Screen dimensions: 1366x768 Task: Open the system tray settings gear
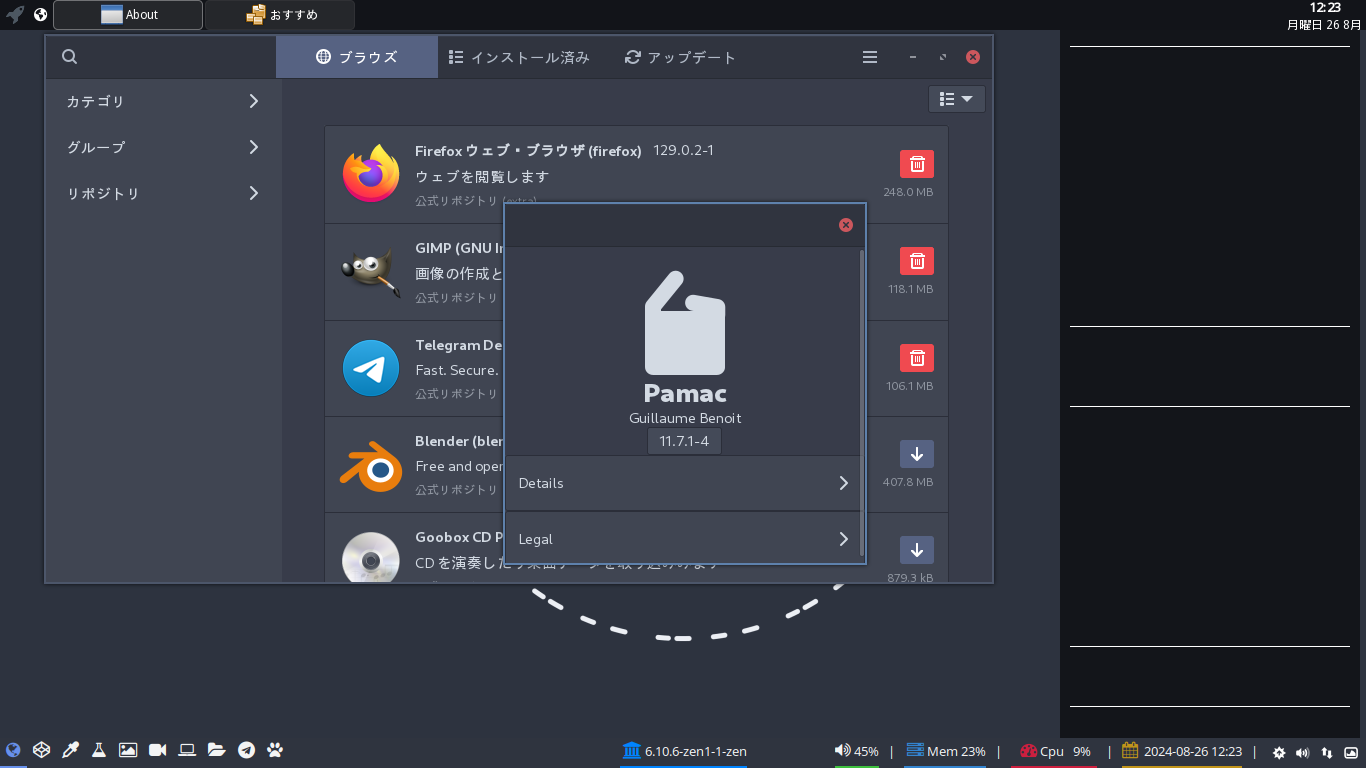[1279, 753]
